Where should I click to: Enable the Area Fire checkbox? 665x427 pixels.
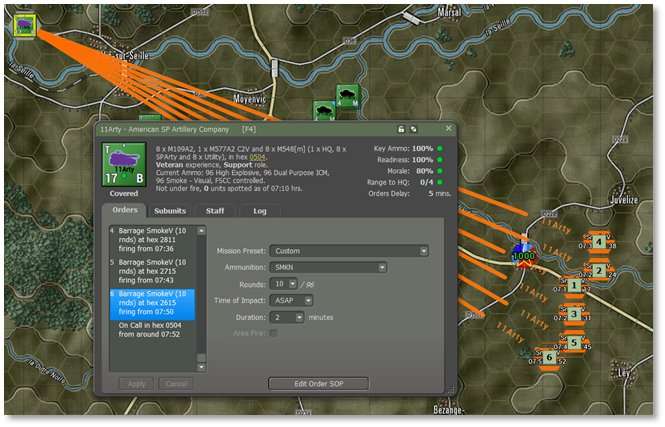point(273,333)
